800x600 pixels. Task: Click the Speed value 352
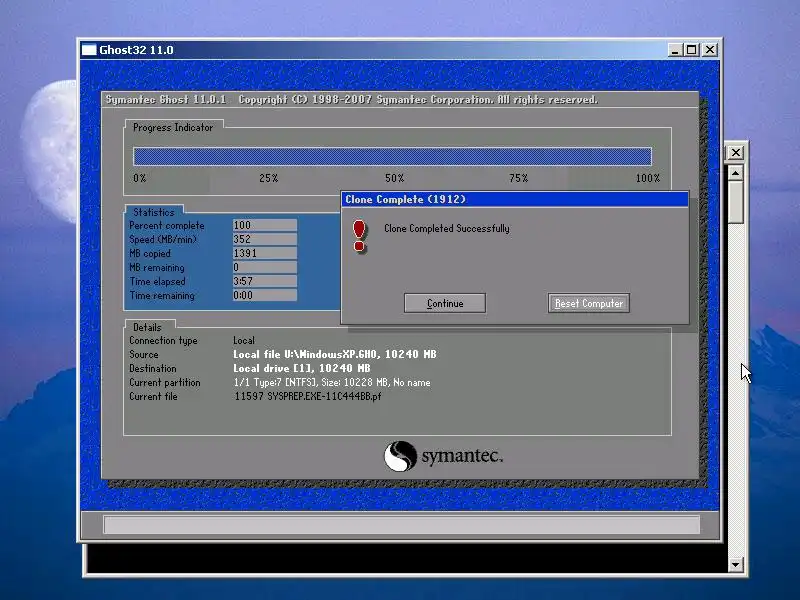point(264,239)
